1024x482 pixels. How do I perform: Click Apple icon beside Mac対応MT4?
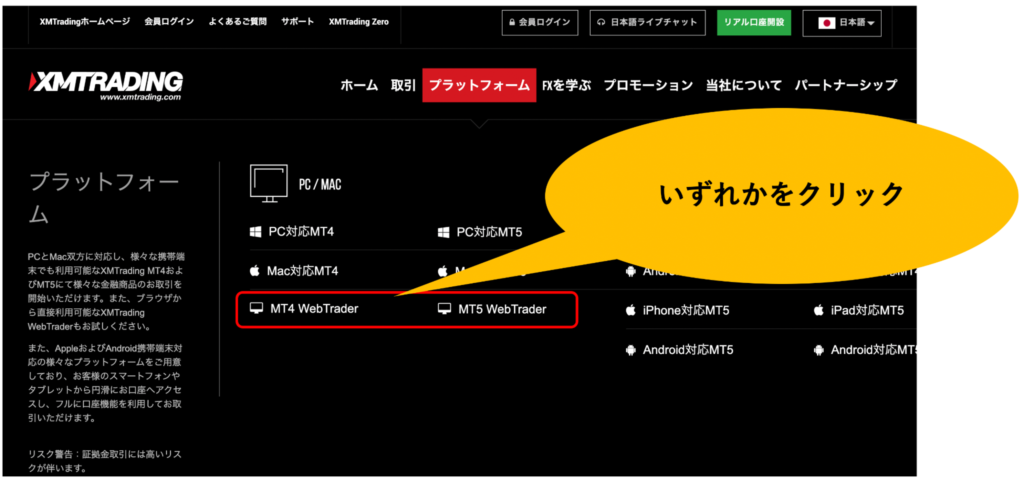[255, 270]
